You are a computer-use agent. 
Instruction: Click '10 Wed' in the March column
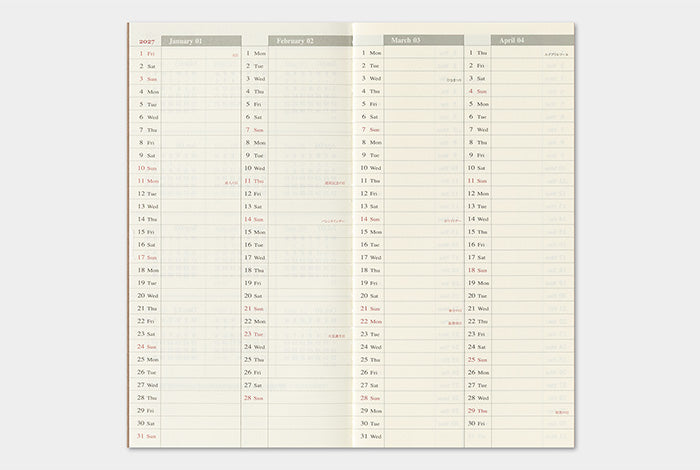[371, 168]
